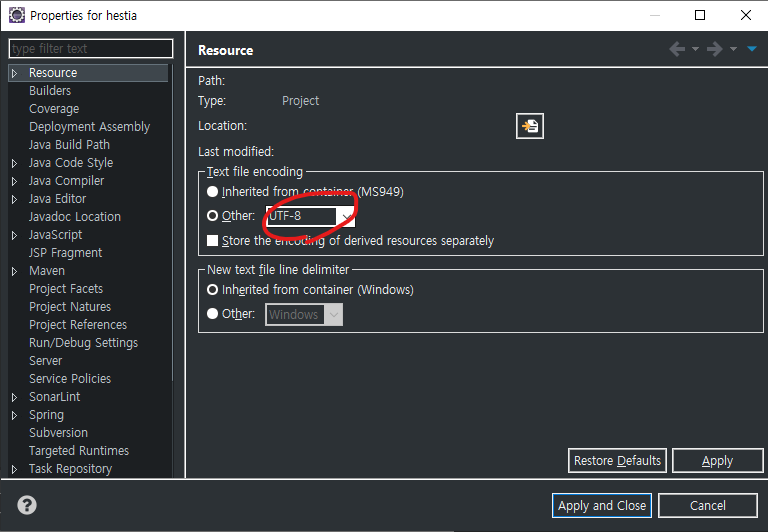This screenshot has height=532, width=768.
Task: Click the Apply button
Action: tap(718, 460)
